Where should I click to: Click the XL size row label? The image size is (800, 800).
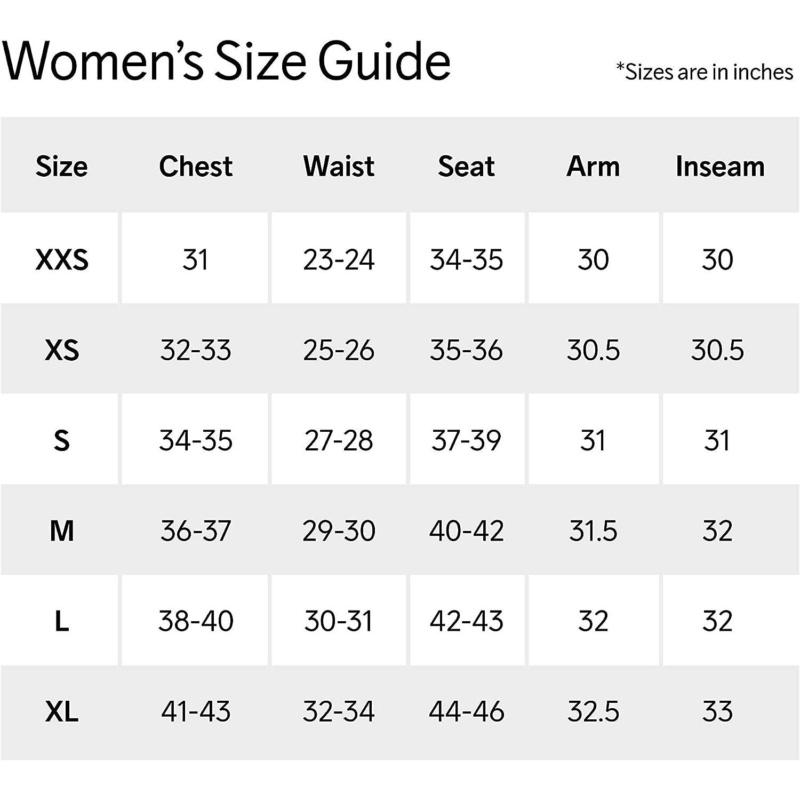click(x=61, y=712)
